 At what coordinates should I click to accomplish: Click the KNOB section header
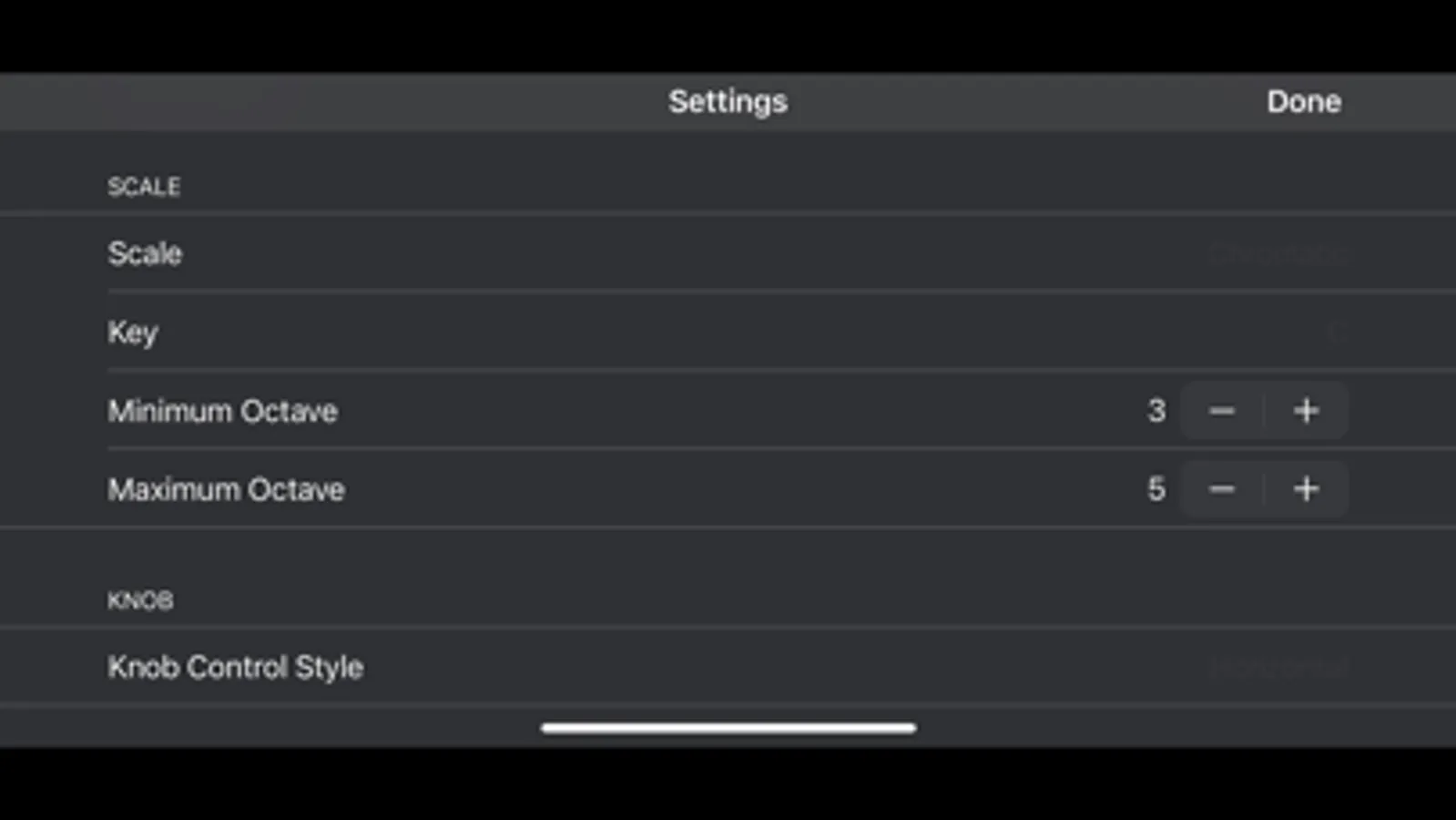[140, 600]
